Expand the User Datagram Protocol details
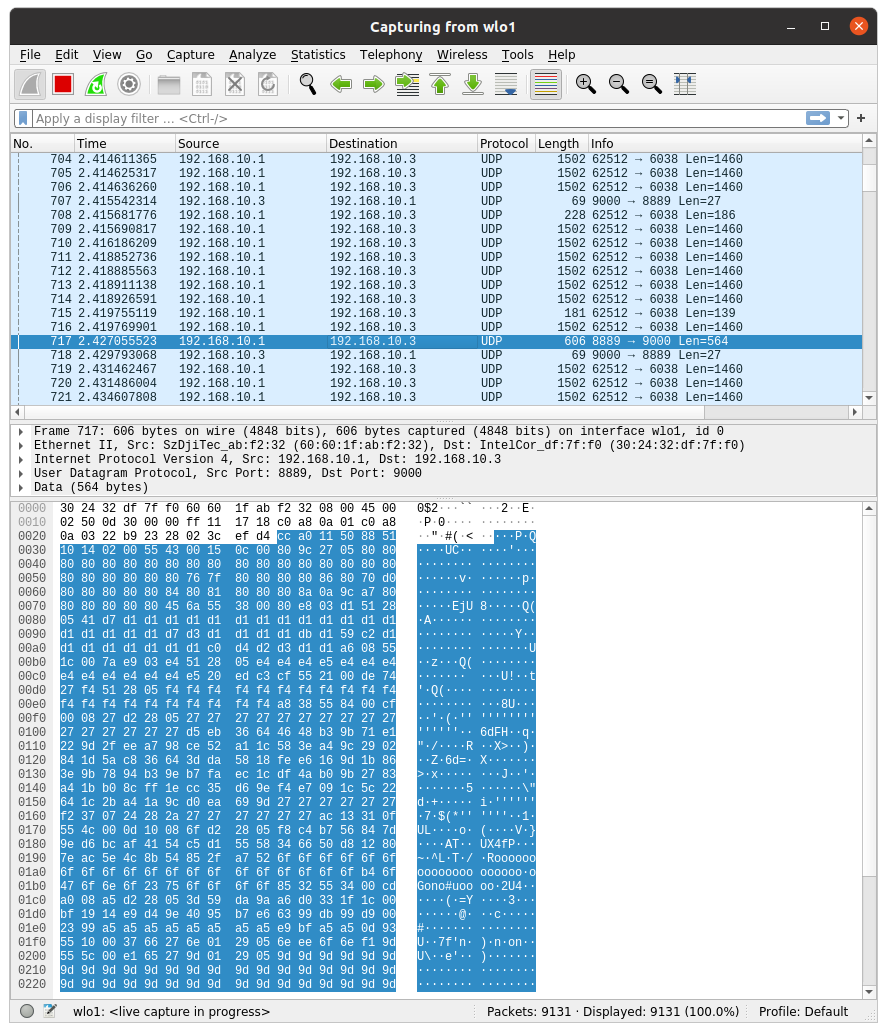The height and width of the screenshot is (1032, 887). tap(21, 474)
